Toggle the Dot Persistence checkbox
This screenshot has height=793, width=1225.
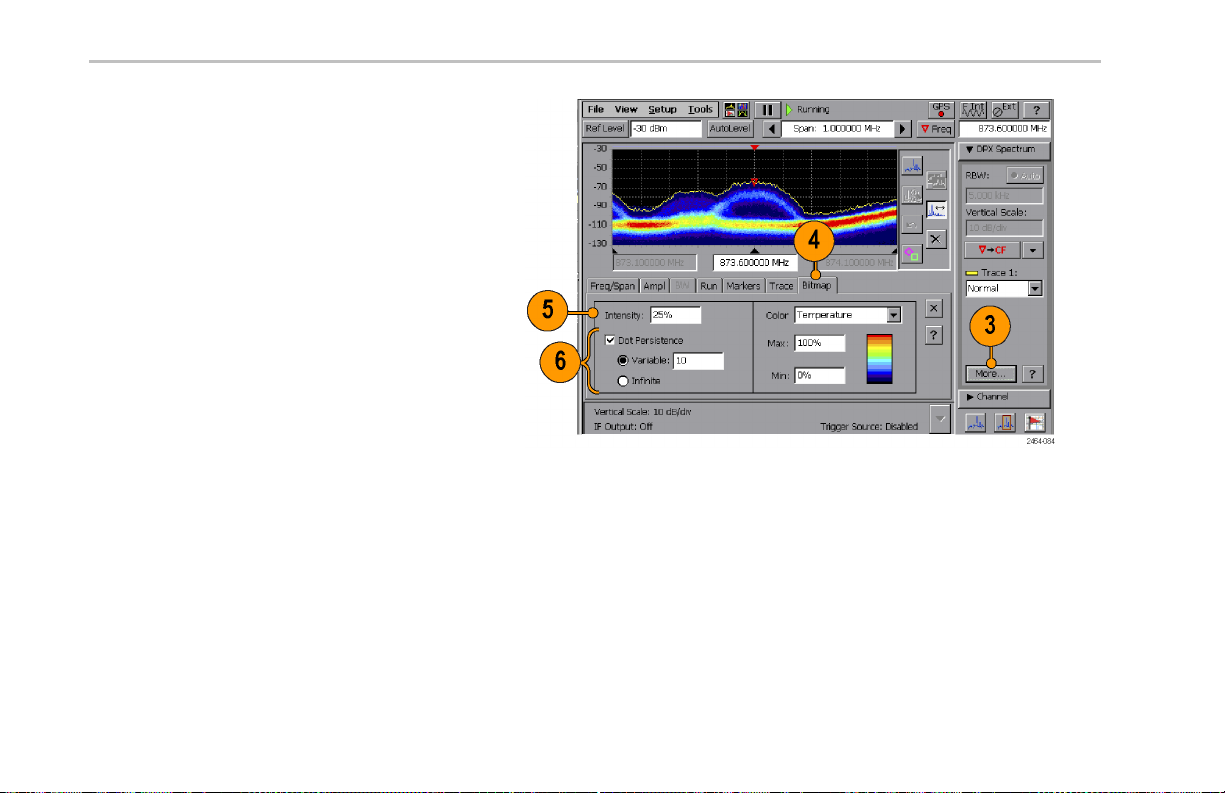(610, 340)
